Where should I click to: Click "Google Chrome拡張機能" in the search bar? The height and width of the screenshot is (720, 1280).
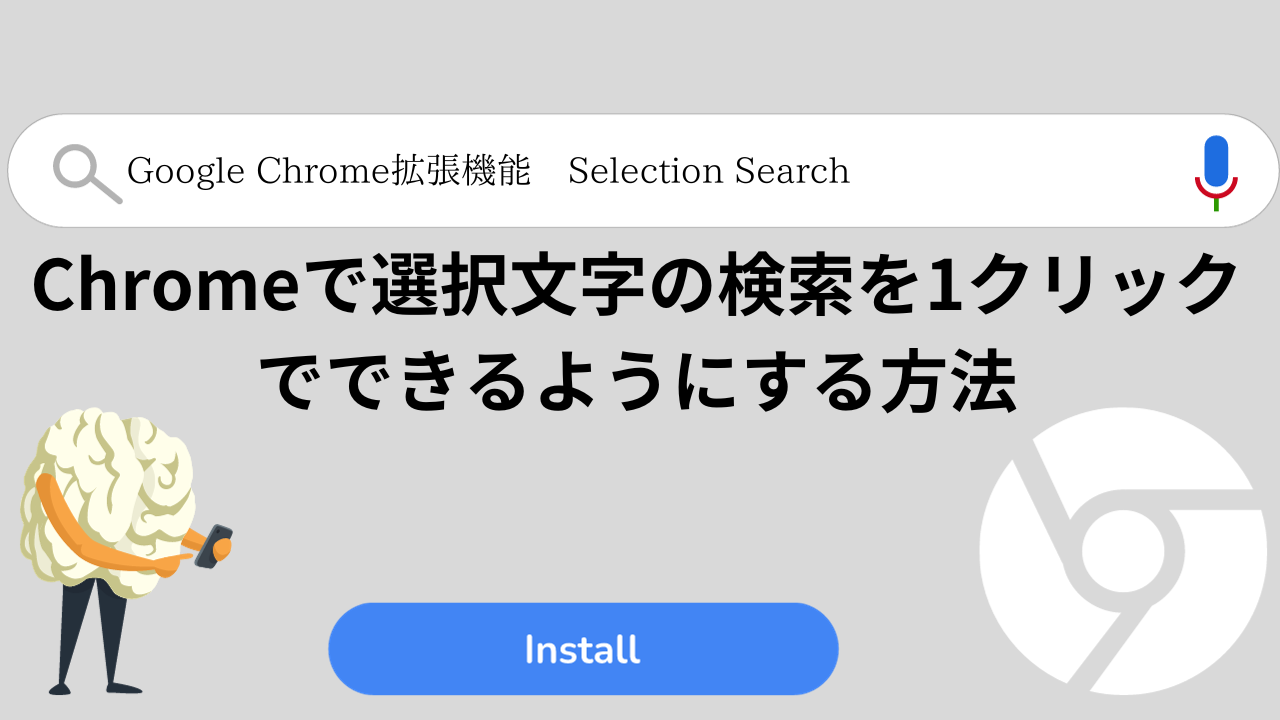tap(329, 171)
